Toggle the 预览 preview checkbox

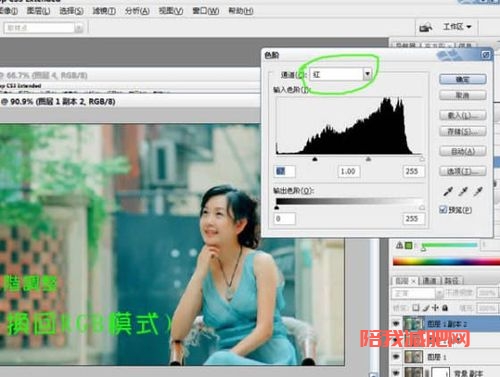tap(443, 210)
